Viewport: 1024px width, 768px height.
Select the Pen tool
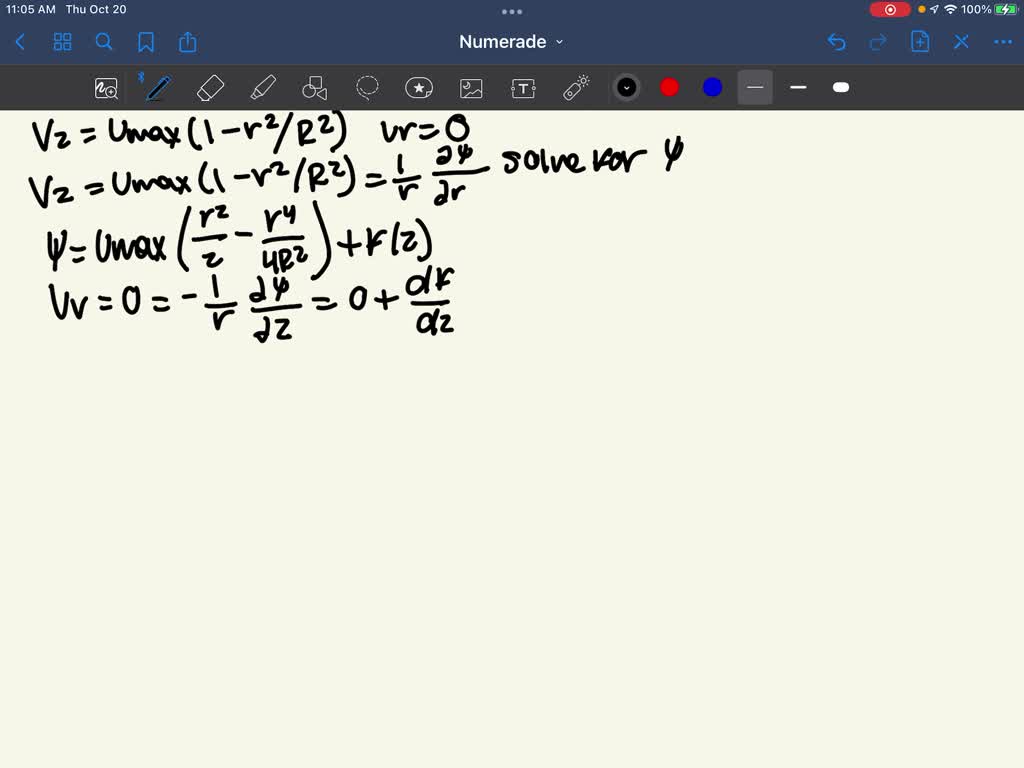click(157, 88)
